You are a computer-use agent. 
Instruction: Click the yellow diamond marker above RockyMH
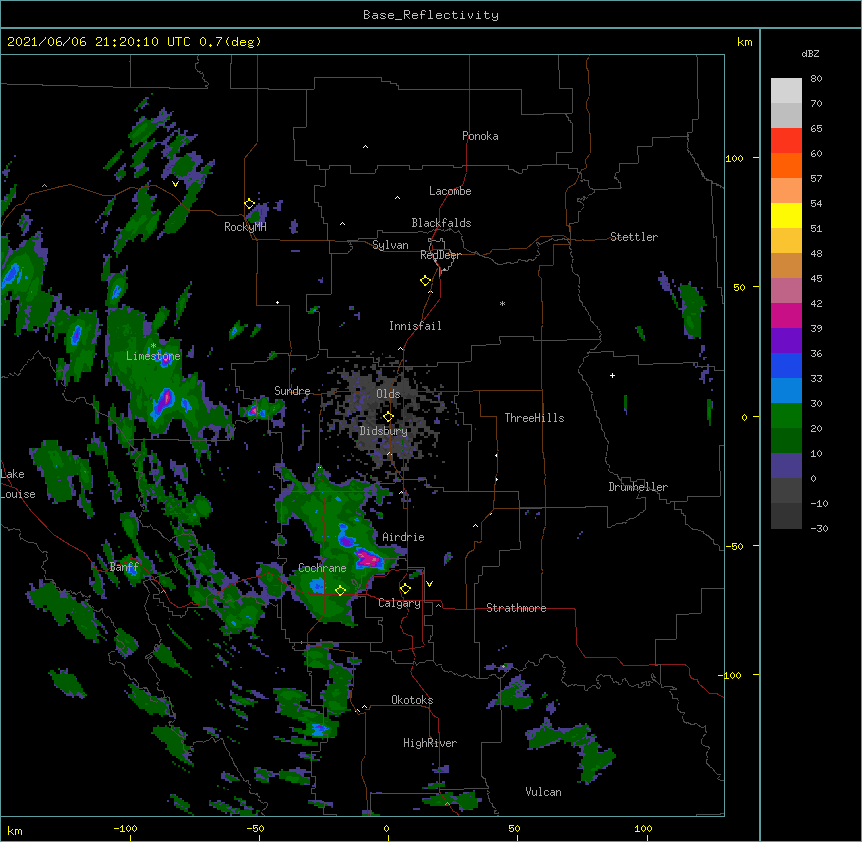[x=249, y=204]
